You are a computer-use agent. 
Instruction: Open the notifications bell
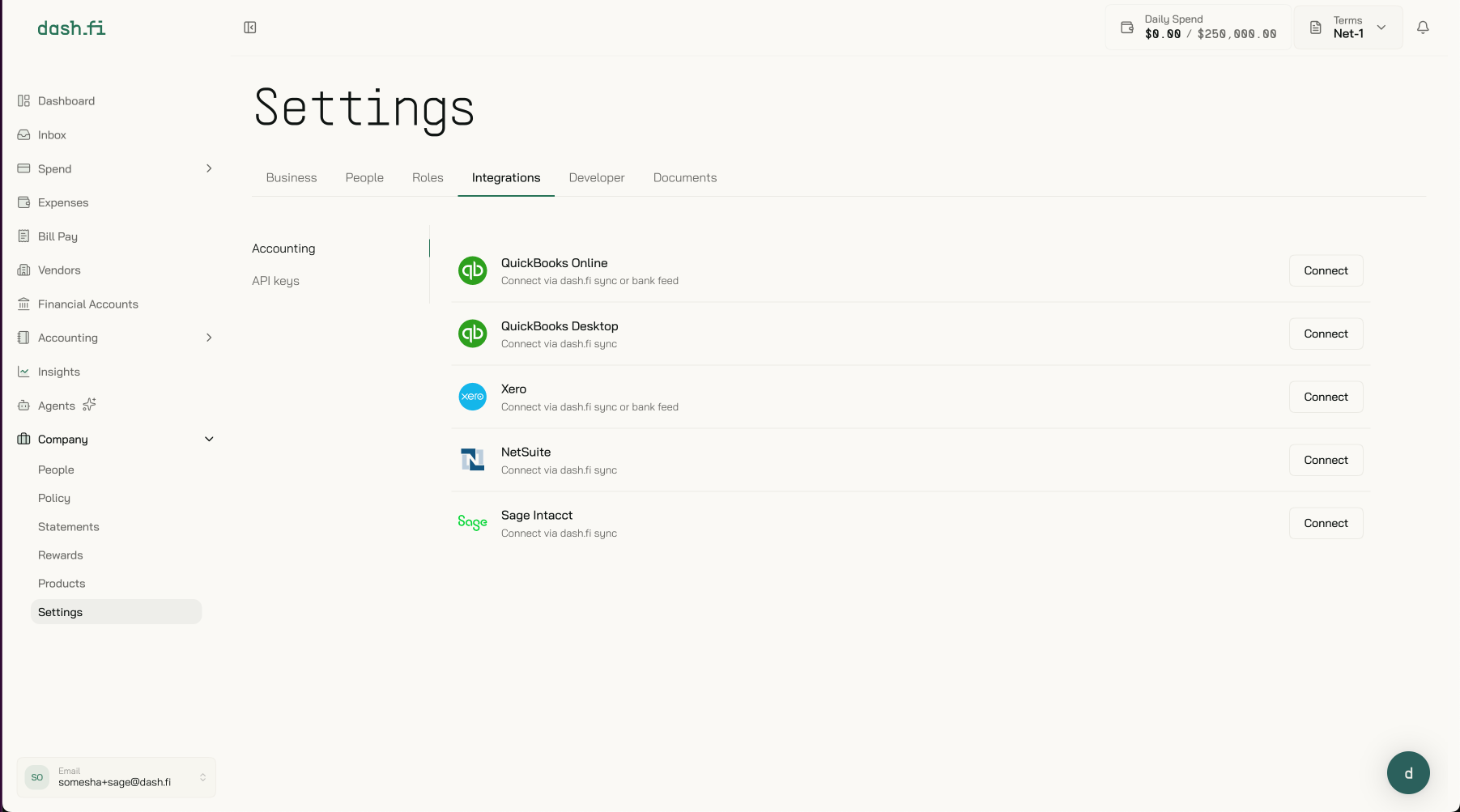point(1423,28)
